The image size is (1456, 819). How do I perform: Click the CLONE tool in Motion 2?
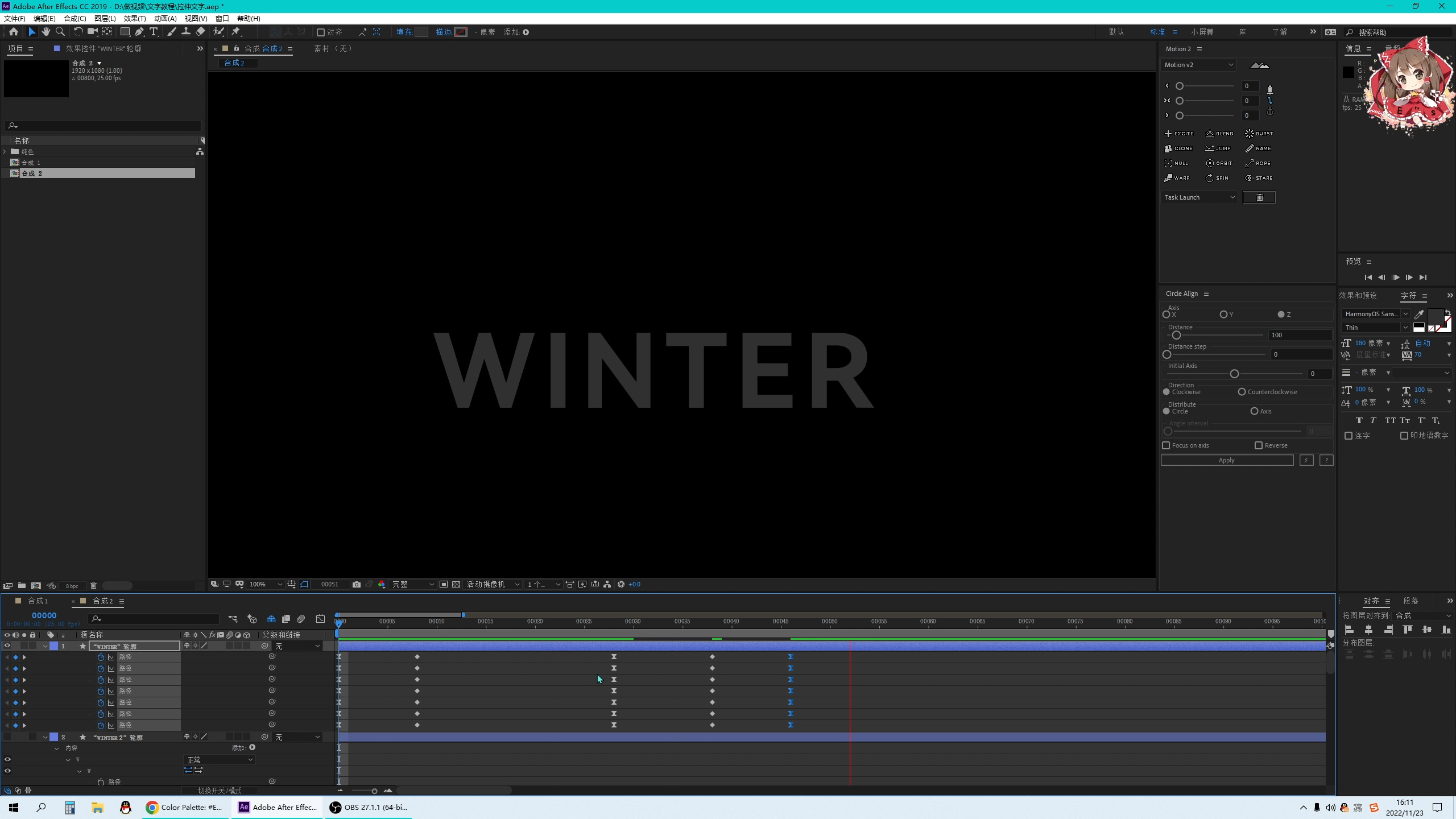coord(1178,148)
